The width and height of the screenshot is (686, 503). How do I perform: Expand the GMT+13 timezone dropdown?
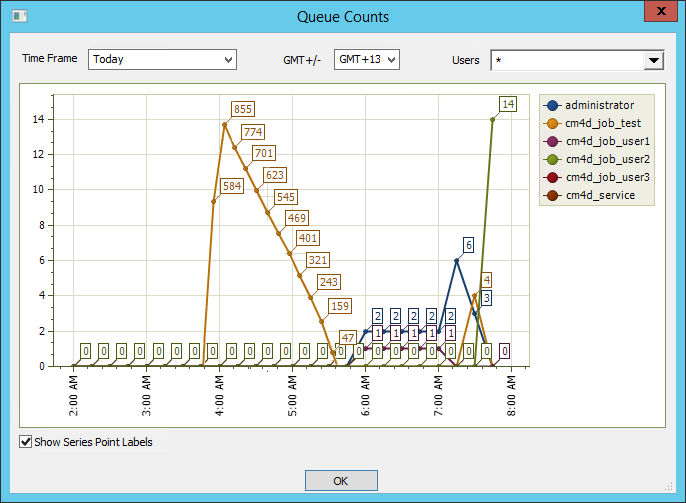coord(391,60)
